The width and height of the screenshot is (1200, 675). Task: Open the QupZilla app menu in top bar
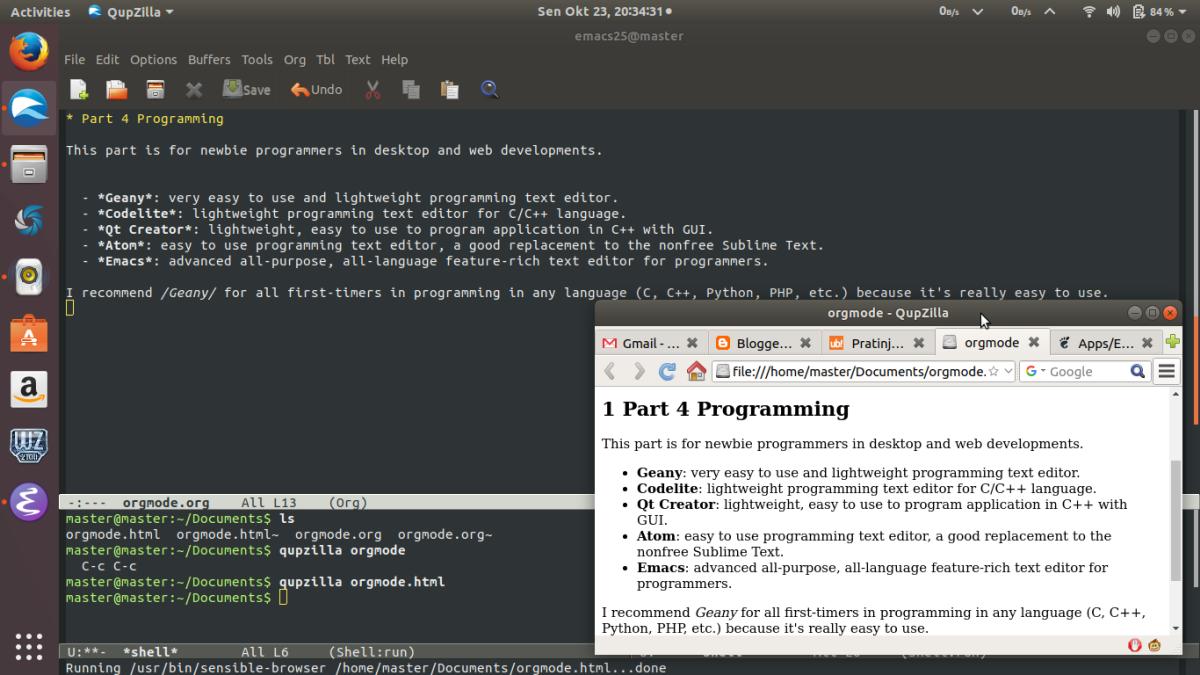click(x=130, y=12)
